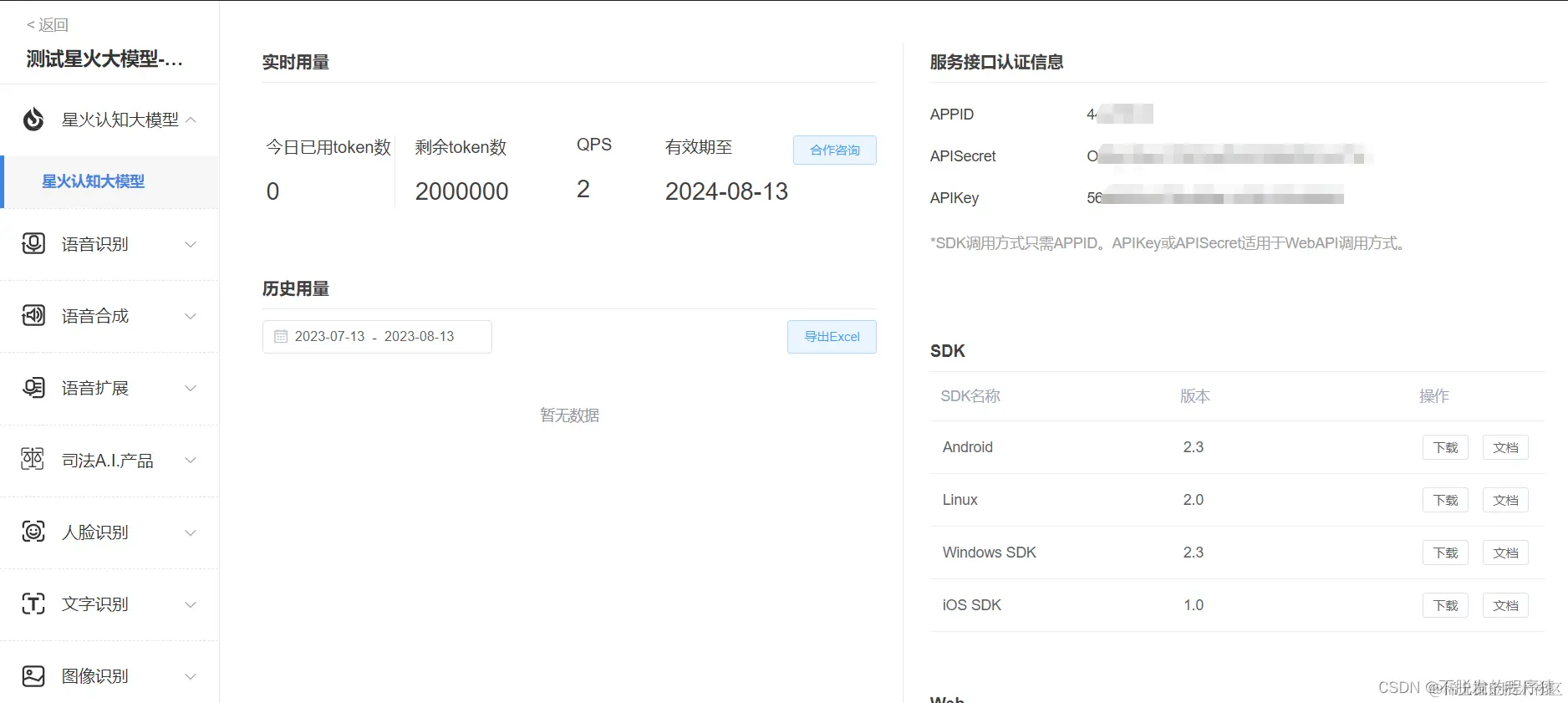The width and height of the screenshot is (1568, 703).
Task: Click the iOS SDK version 1.0
Action: (x=1194, y=605)
